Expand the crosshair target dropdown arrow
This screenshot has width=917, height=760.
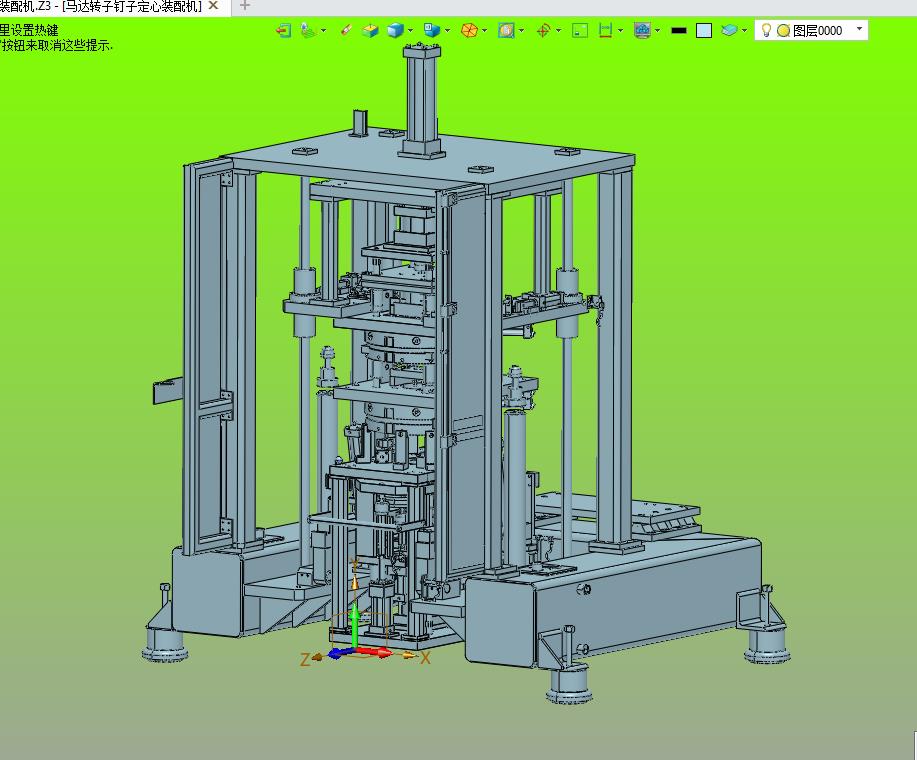[x=559, y=30]
